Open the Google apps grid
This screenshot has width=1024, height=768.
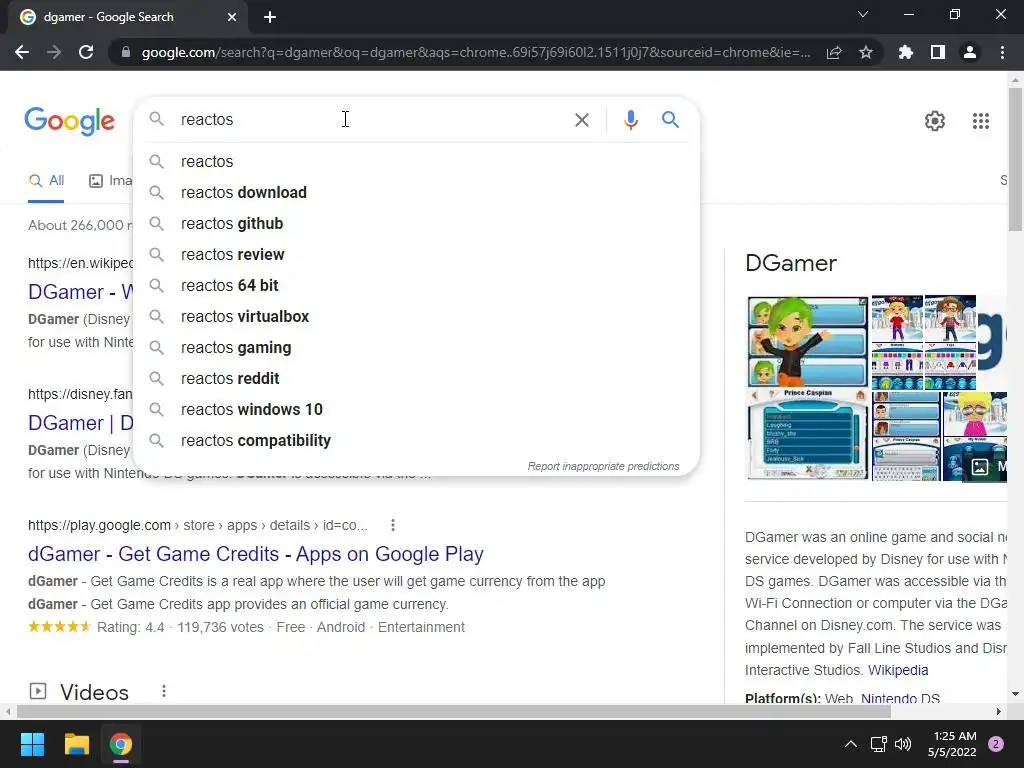coord(980,121)
